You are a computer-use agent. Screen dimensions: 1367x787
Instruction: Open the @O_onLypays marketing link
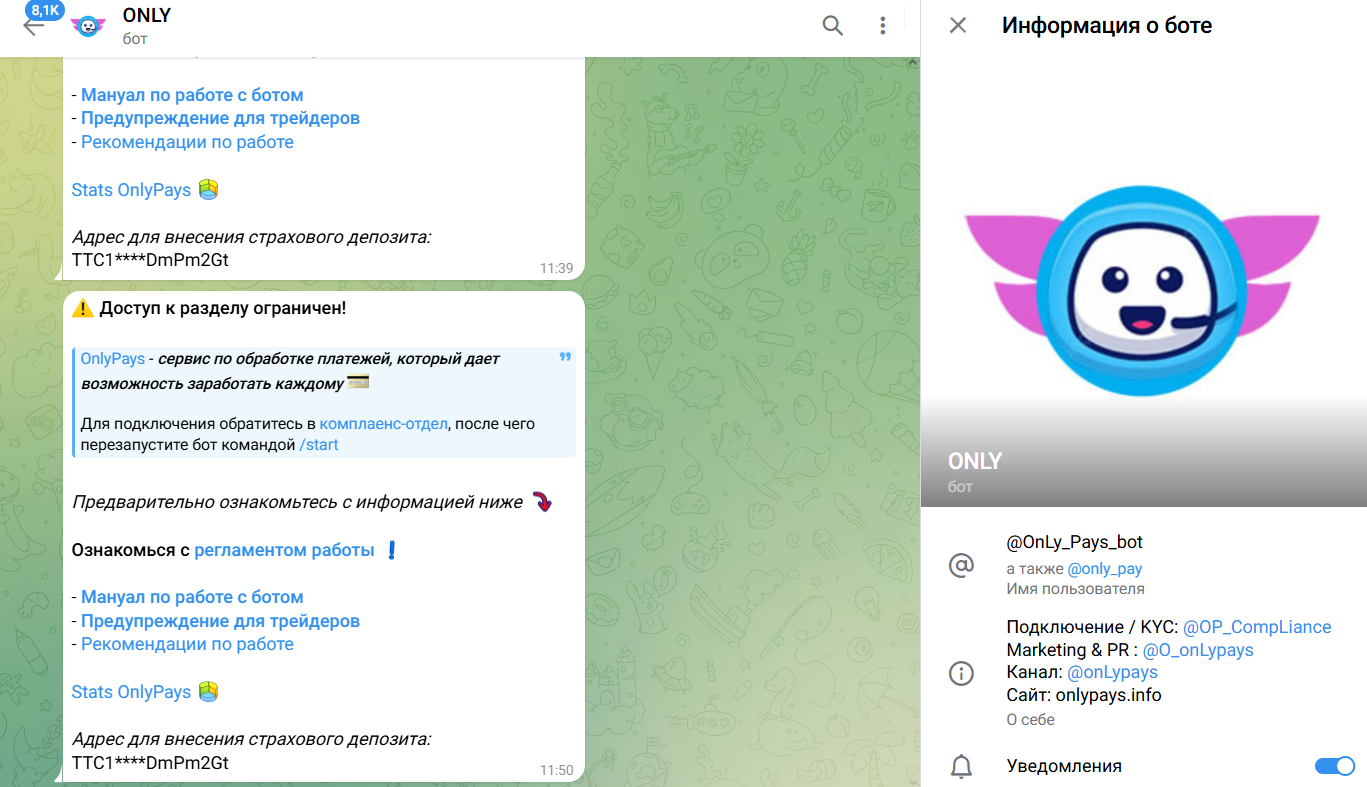click(x=1198, y=650)
